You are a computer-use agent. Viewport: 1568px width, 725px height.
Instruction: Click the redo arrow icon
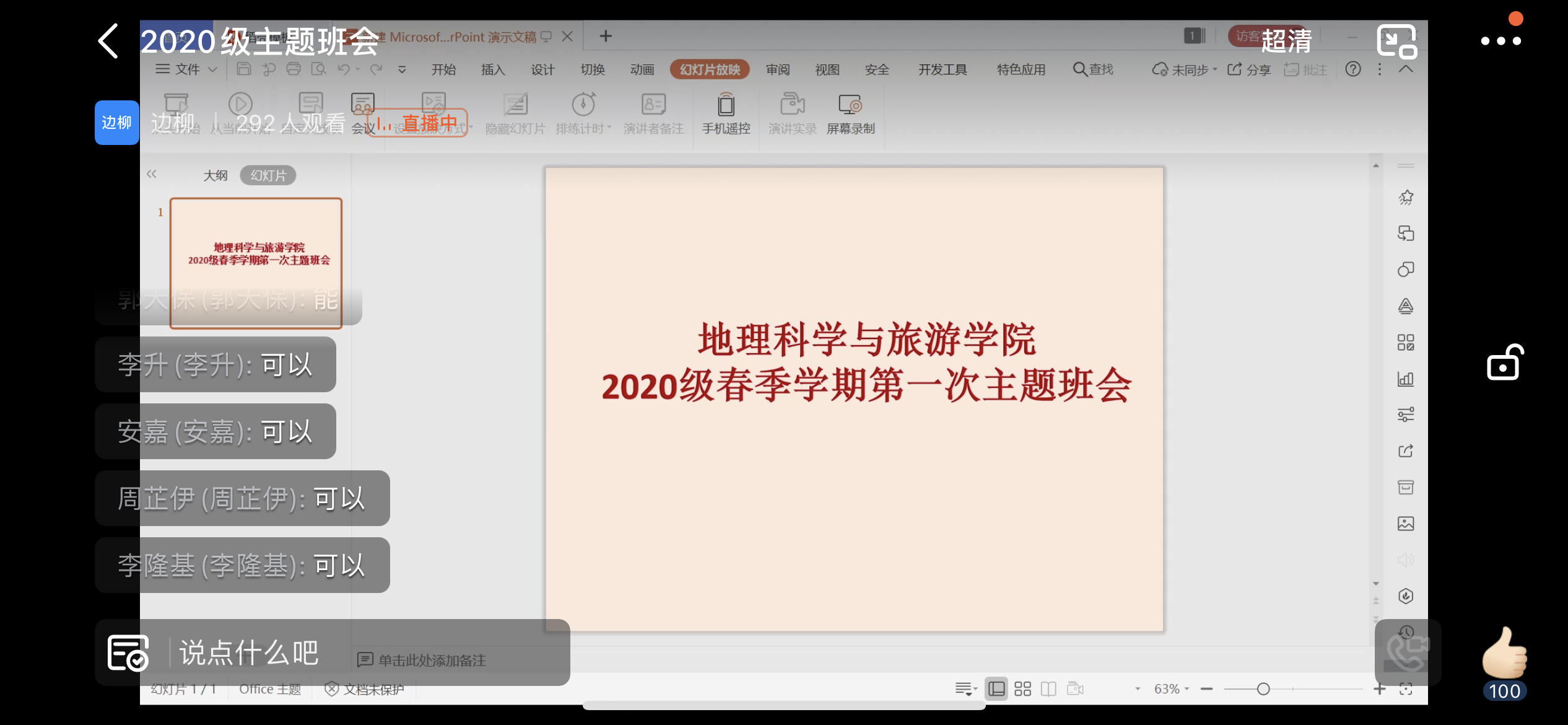375,69
